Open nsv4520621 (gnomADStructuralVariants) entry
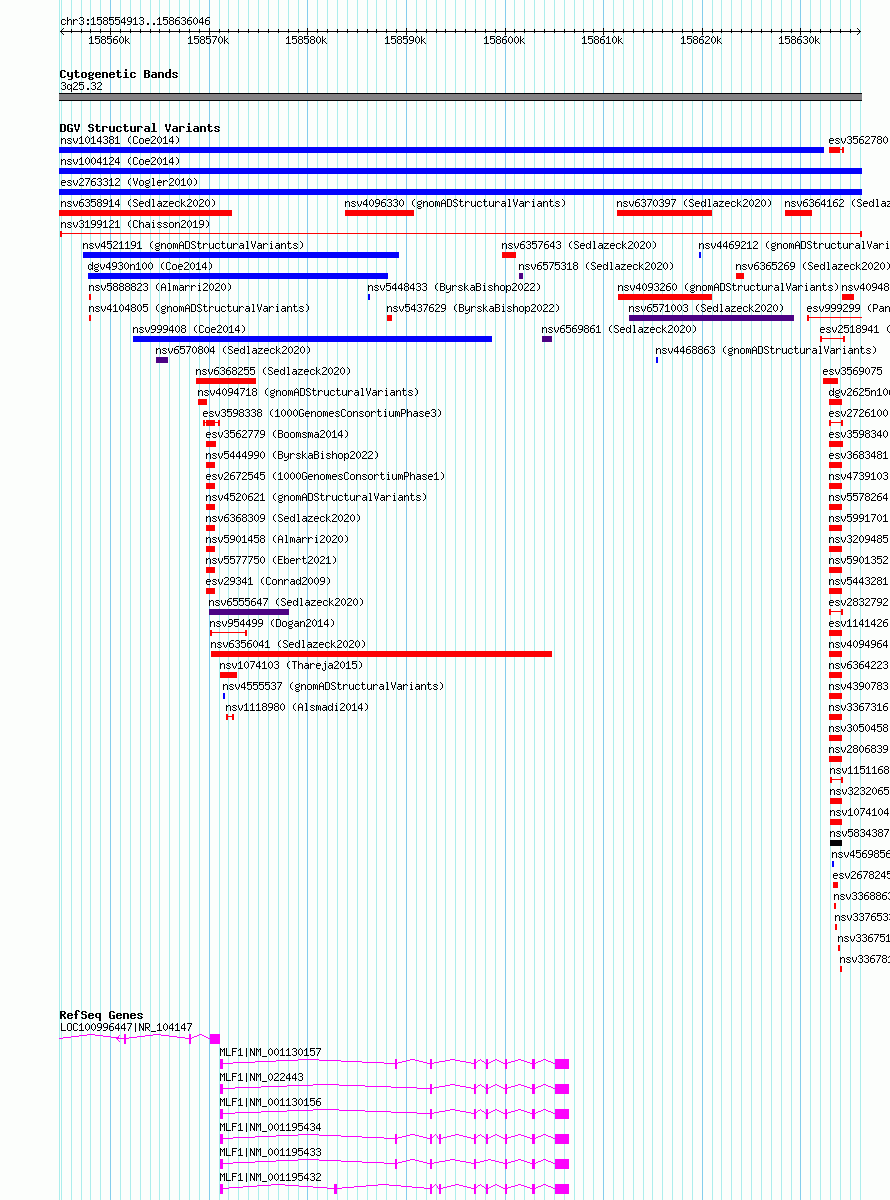The width and height of the screenshot is (890, 1200). tap(317, 497)
